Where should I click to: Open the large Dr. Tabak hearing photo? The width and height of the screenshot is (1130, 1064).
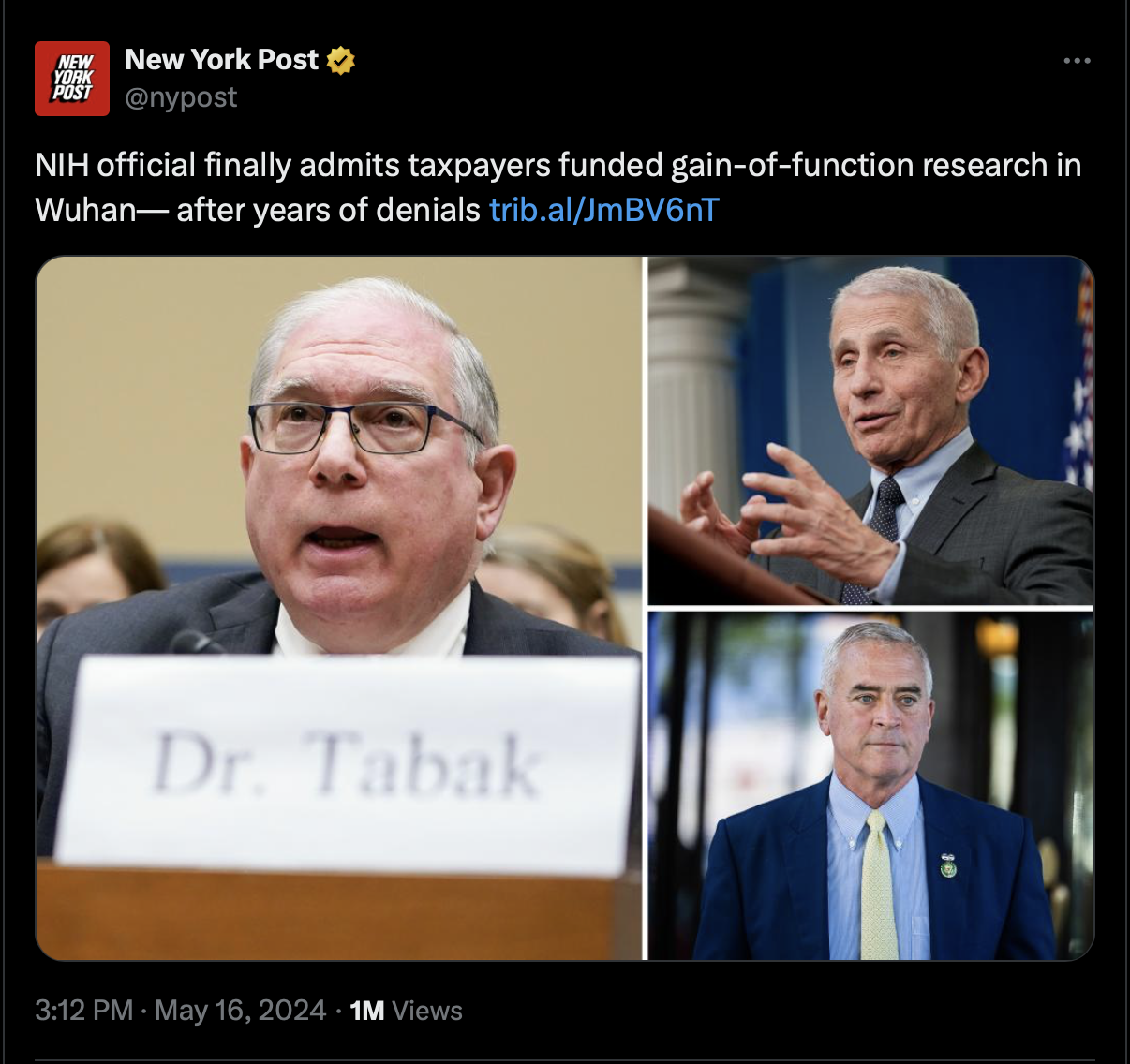[x=339, y=608]
